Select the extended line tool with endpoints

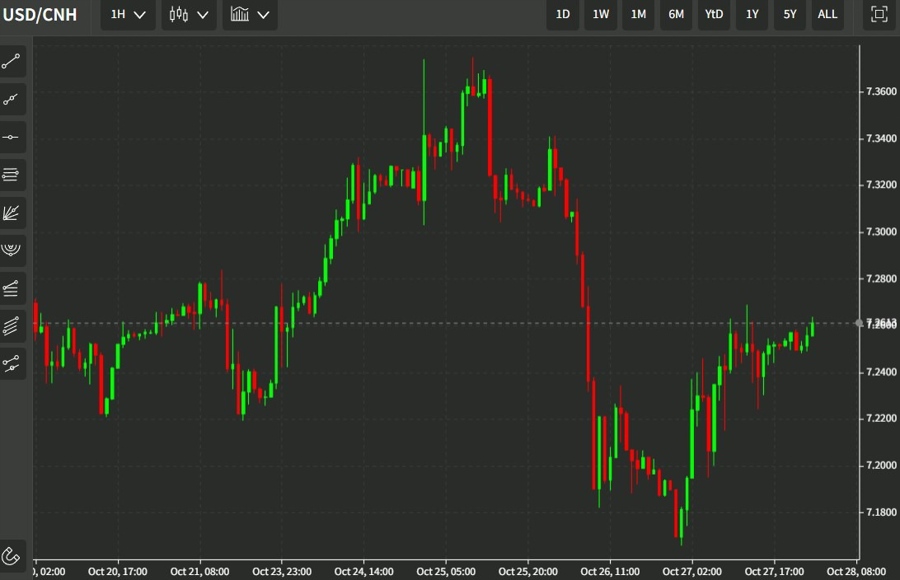coord(12,363)
